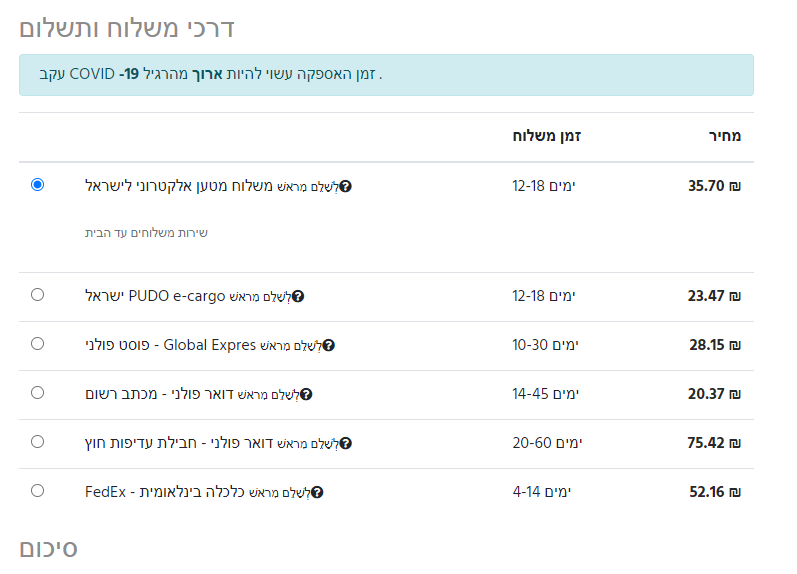Choose the PUDO e-cargo shipping radio button
The image size is (797, 574).
(x=37, y=295)
